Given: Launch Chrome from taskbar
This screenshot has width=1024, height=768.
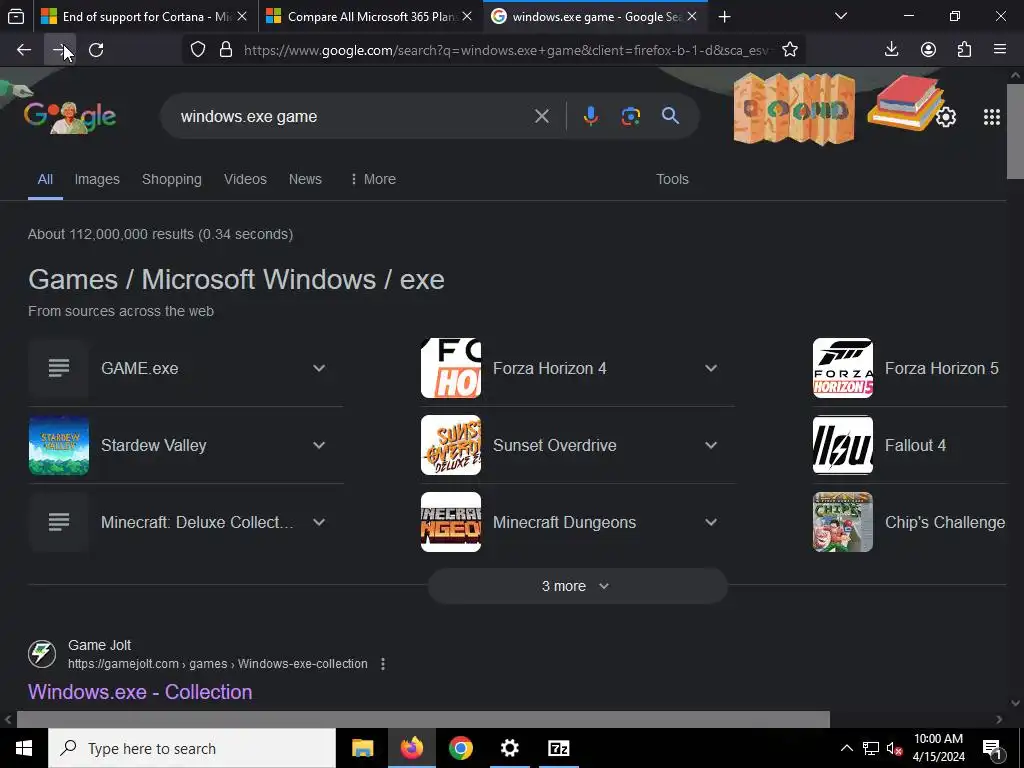Looking at the screenshot, I should [x=460, y=748].
